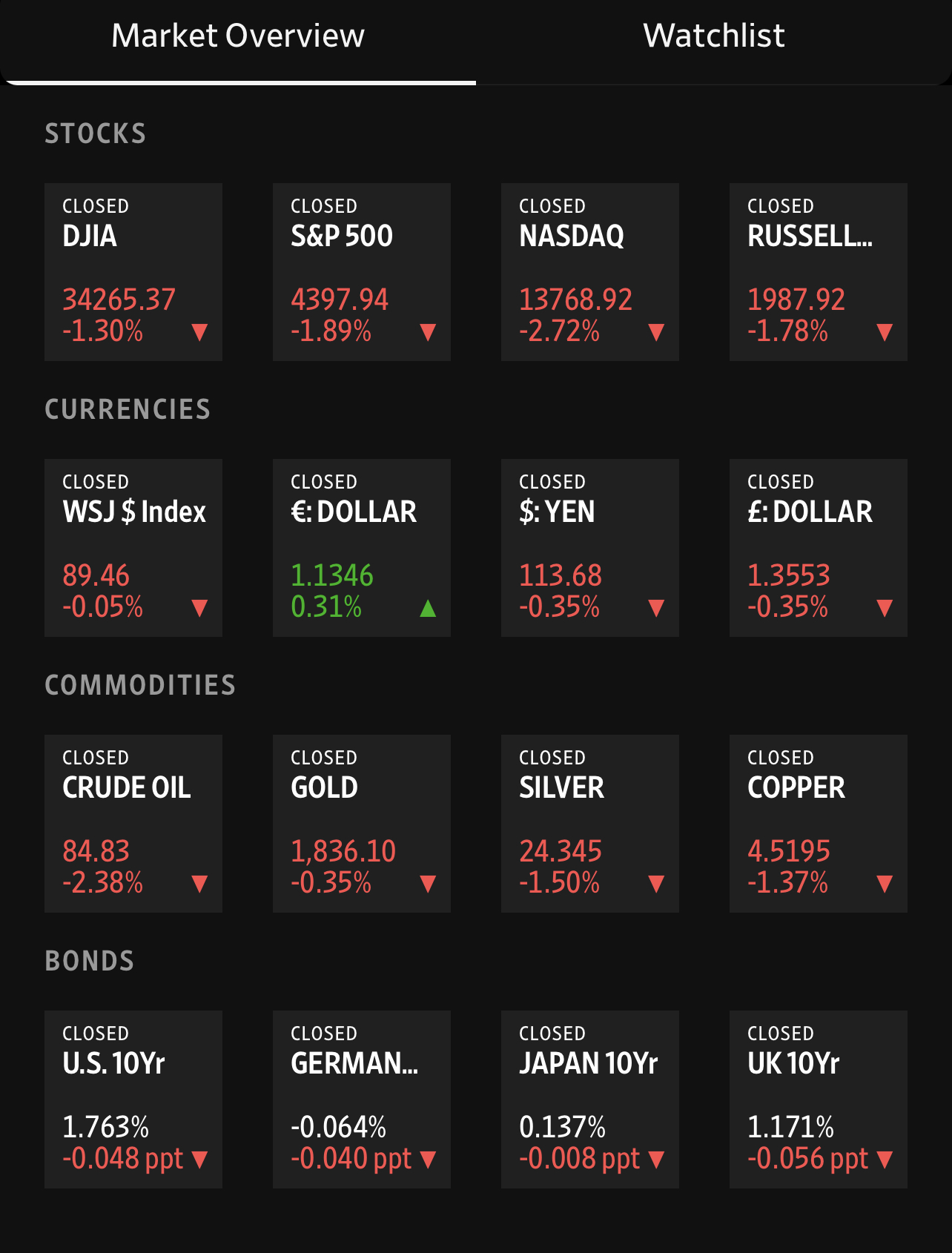The height and width of the screenshot is (1253, 952).
Task: Click the green up arrow on Euro Dollar card
Action: [x=428, y=608]
